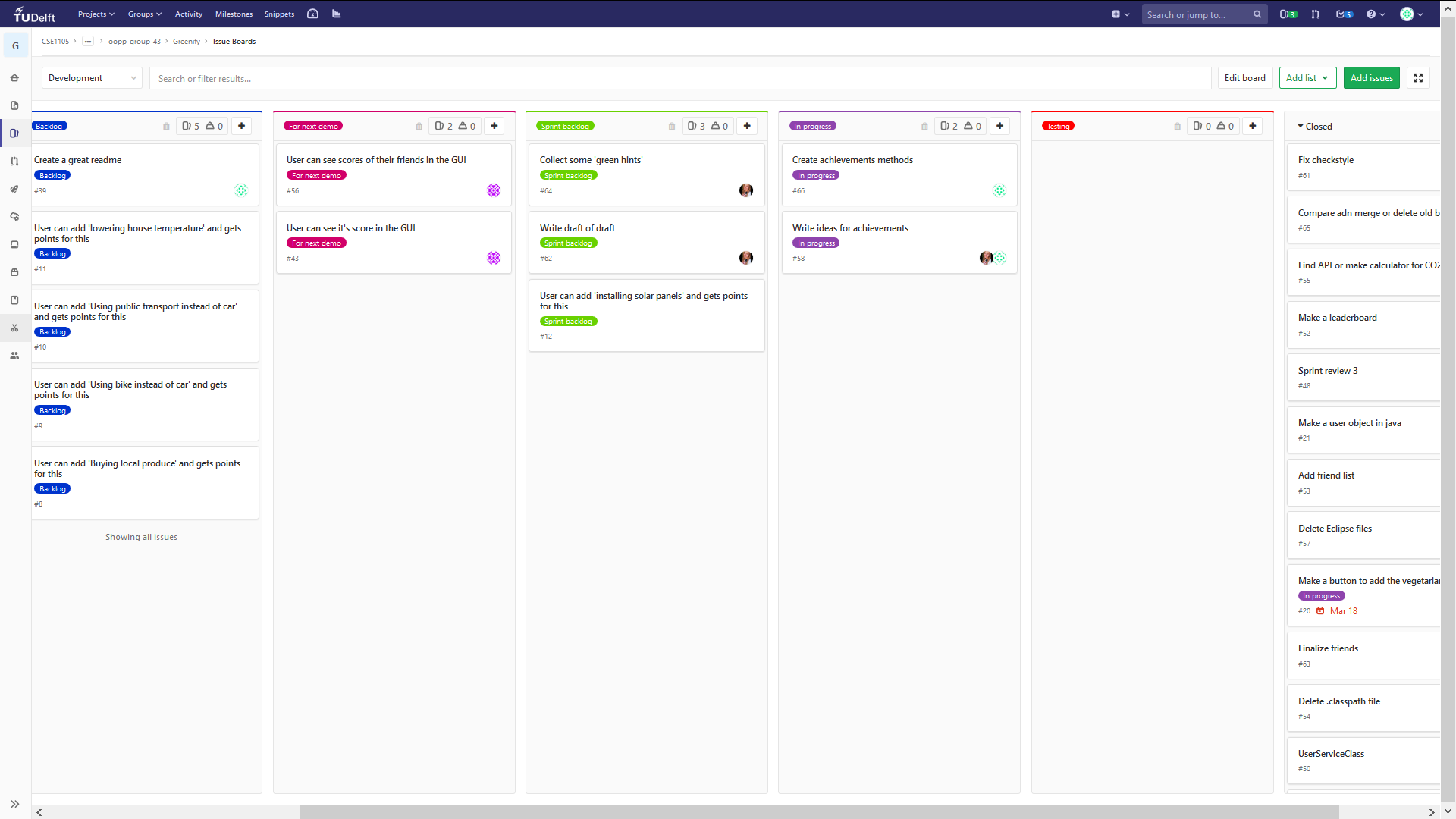Click the top-bar issues icon with badge 3
Image resolution: width=1456 pixels, height=819 pixels.
point(1288,14)
